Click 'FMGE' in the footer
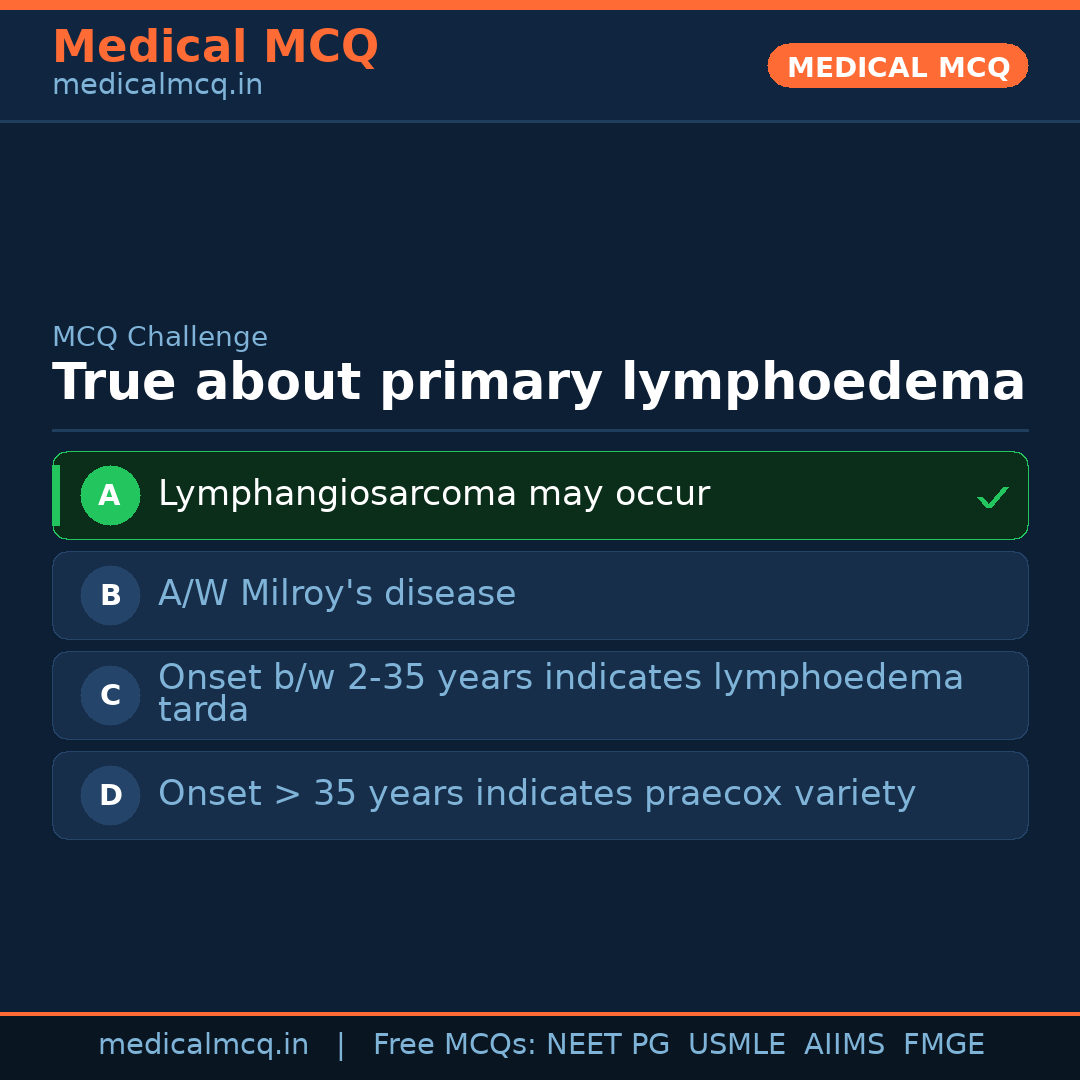The height and width of the screenshot is (1080, 1080). click(x=944, y=1045)
